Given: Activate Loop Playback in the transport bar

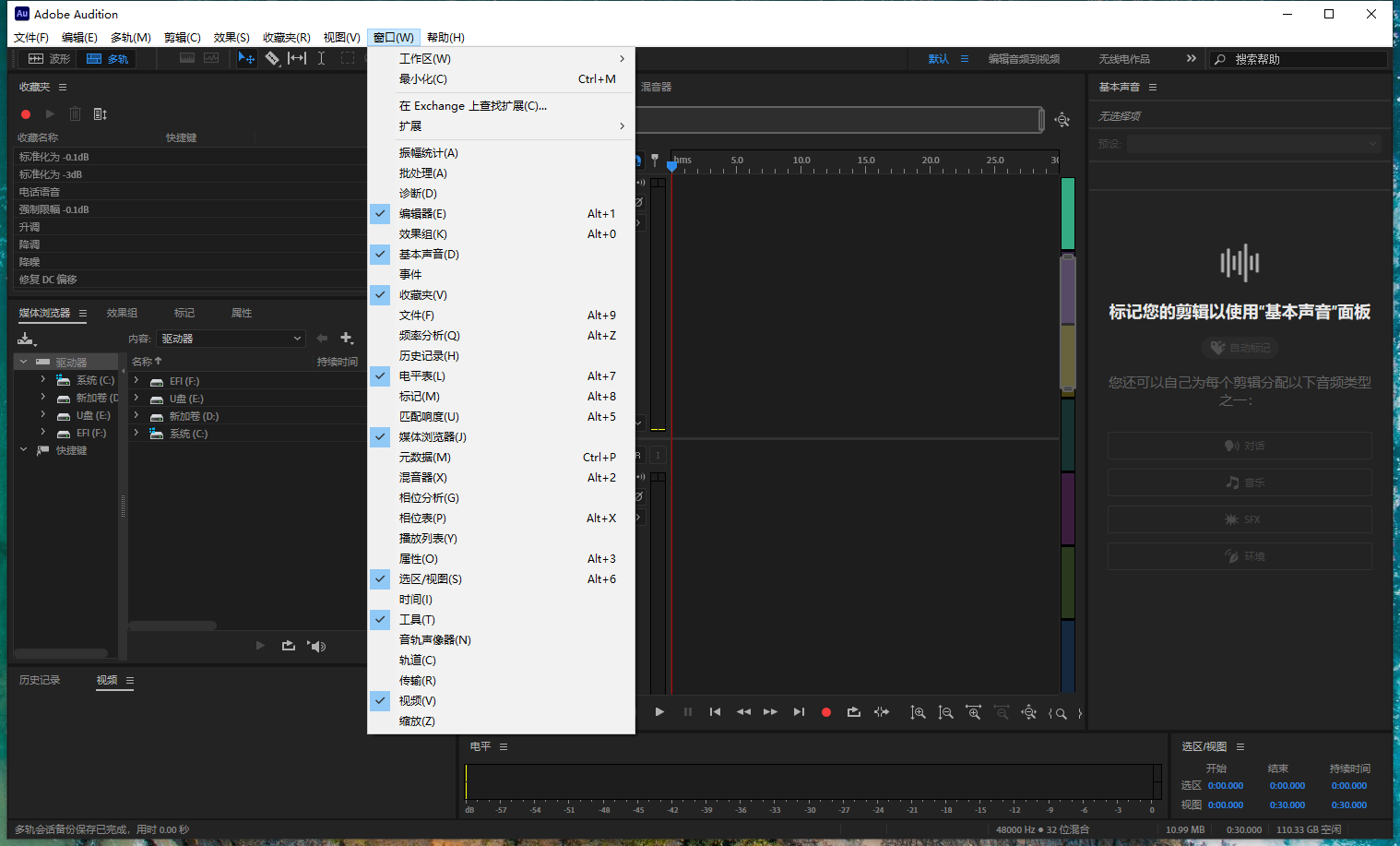Looking at the screenshot, I should [x=853, y=711].
